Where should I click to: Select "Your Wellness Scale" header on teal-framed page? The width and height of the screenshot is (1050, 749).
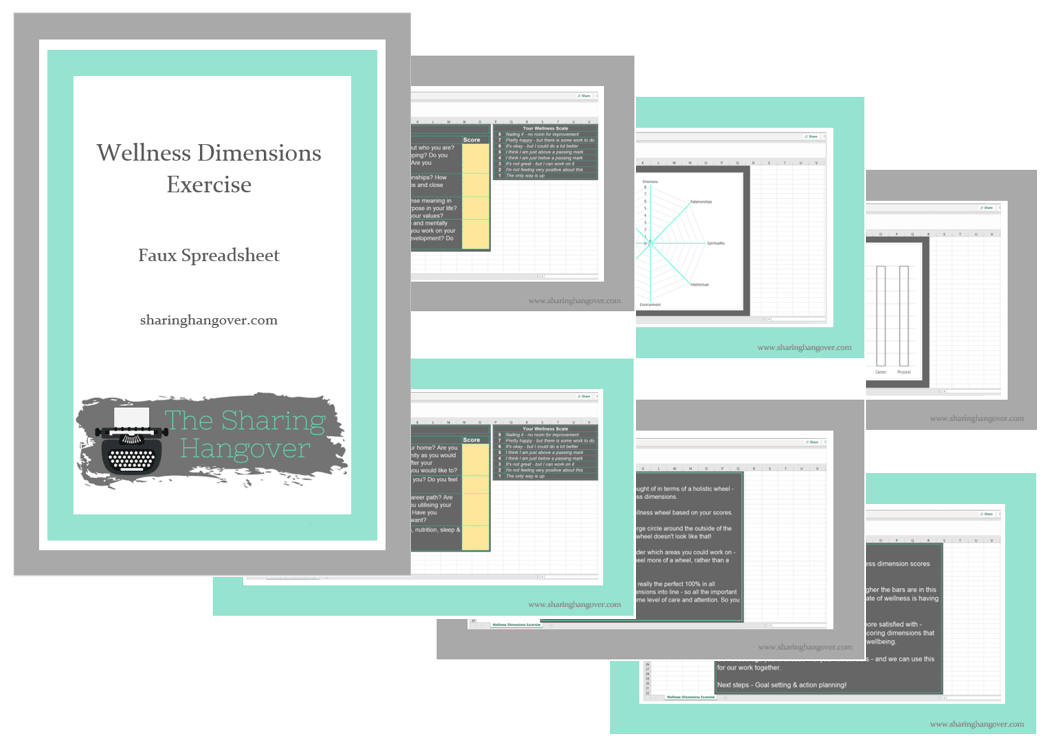coord(545,428)
